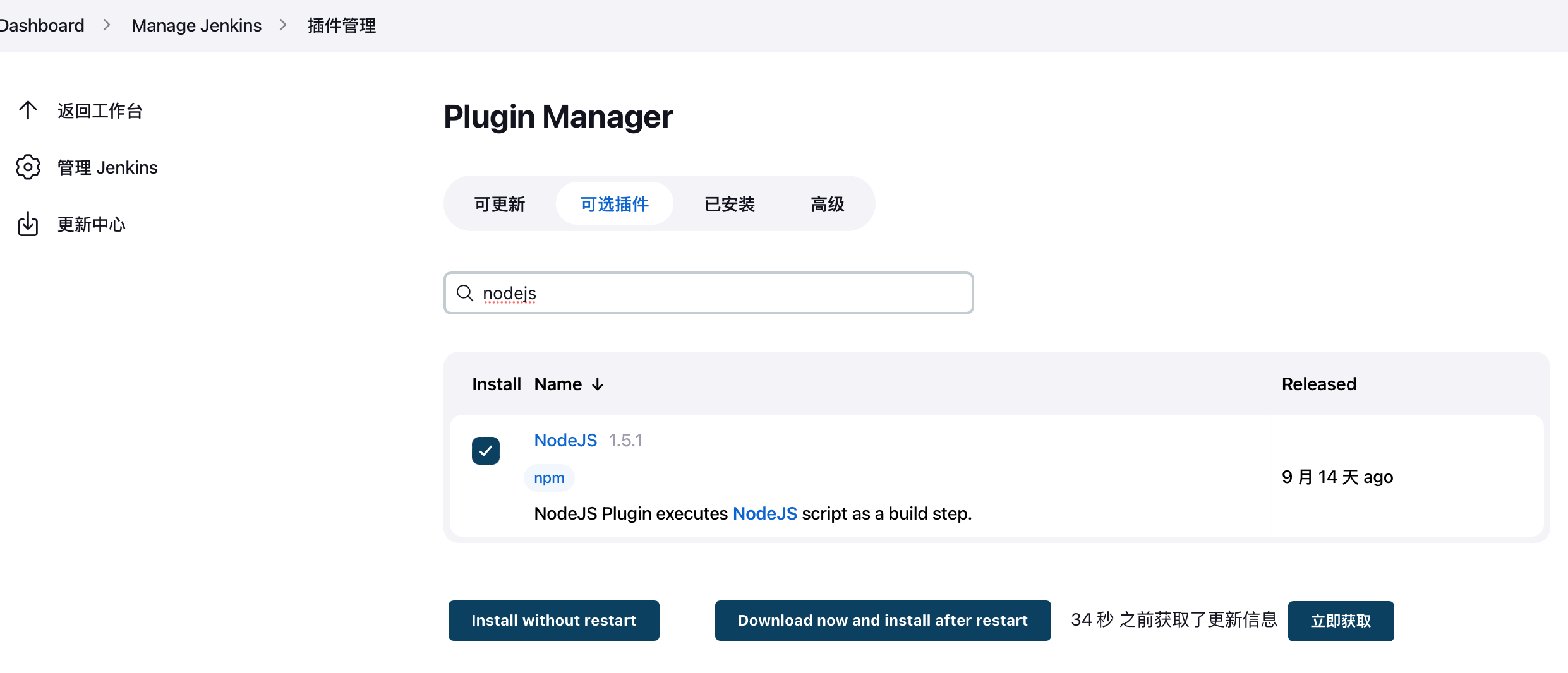Image resolution: width=1568 pixels, height=673 pixels.
Task: Select the 高级 tab
Action: (x=827, y=204)
